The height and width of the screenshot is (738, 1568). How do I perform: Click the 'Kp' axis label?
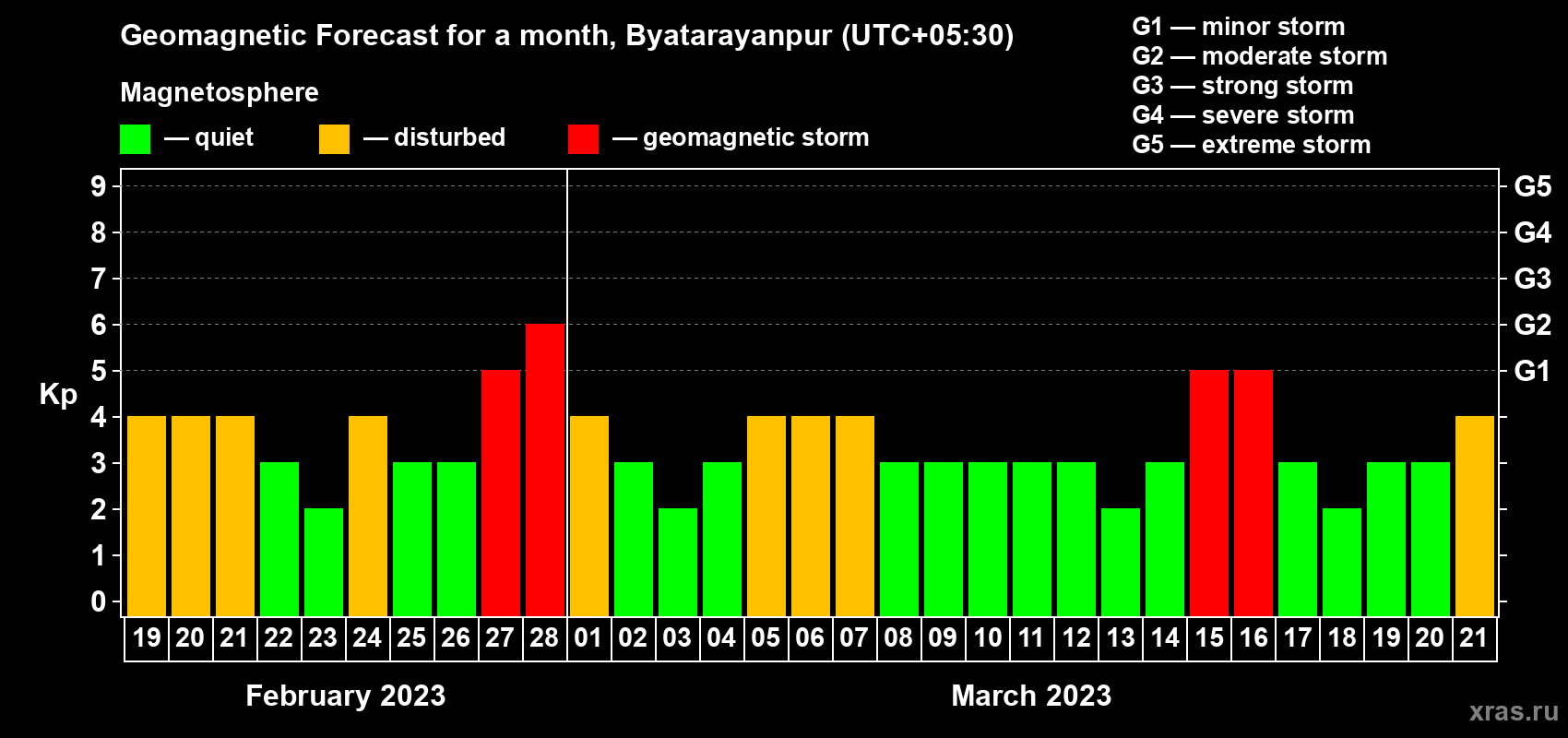(58, 395)
